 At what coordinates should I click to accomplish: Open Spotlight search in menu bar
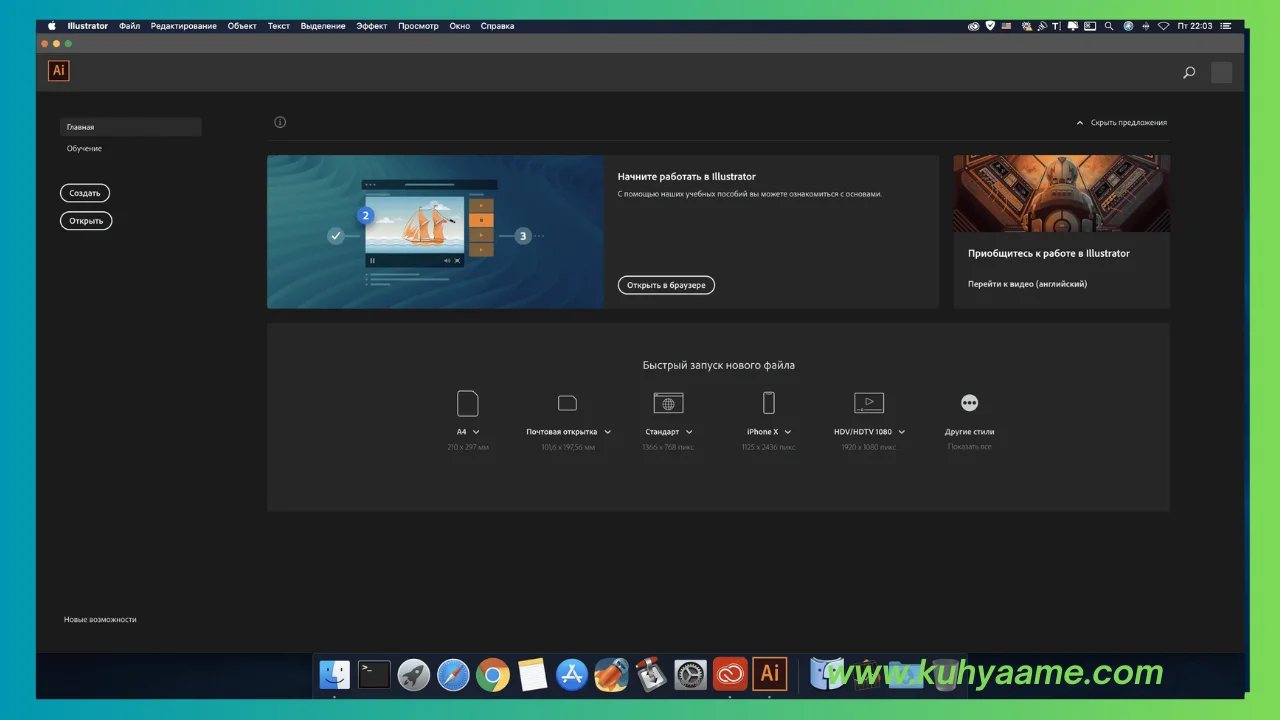tap(1109, 26)
